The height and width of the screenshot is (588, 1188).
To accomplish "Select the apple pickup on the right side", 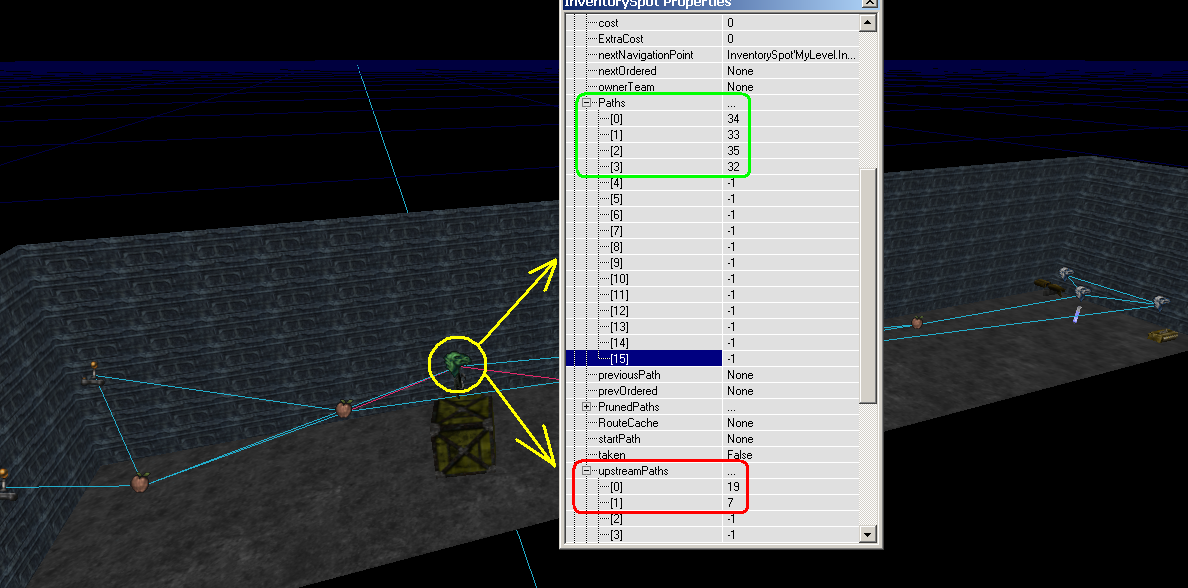I will point(917,322).
